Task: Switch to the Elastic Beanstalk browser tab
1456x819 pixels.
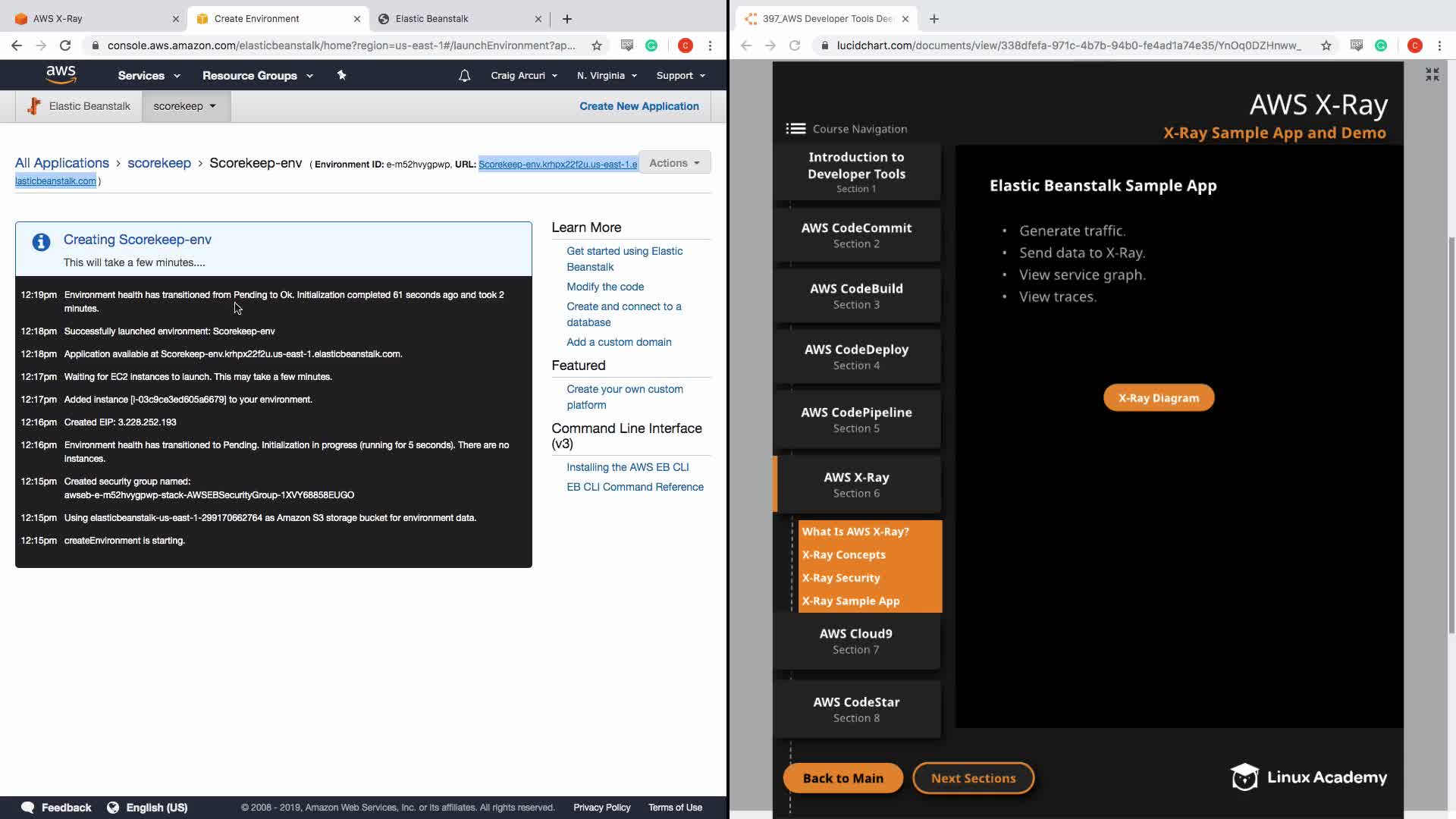Action: (431, 18)
